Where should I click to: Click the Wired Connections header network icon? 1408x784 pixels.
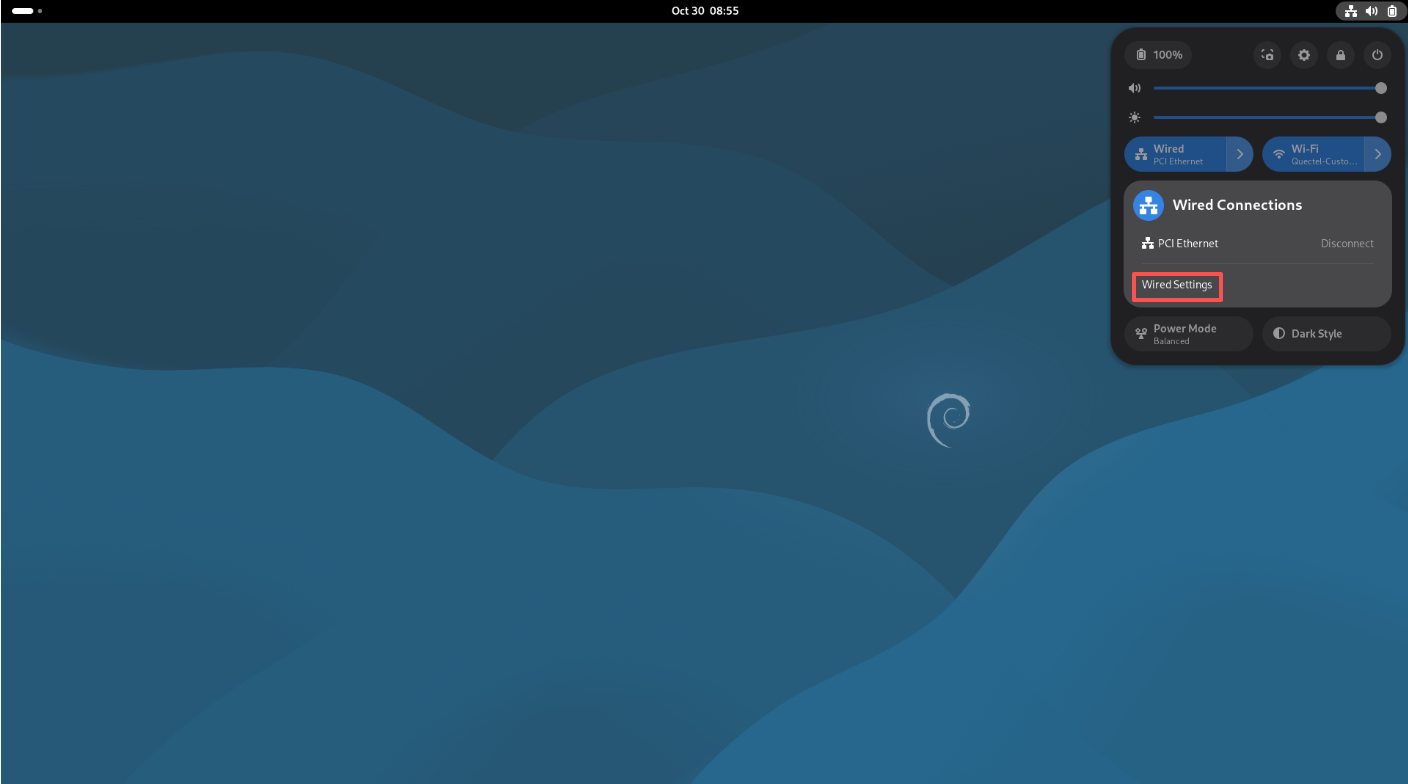[1148, 205]
